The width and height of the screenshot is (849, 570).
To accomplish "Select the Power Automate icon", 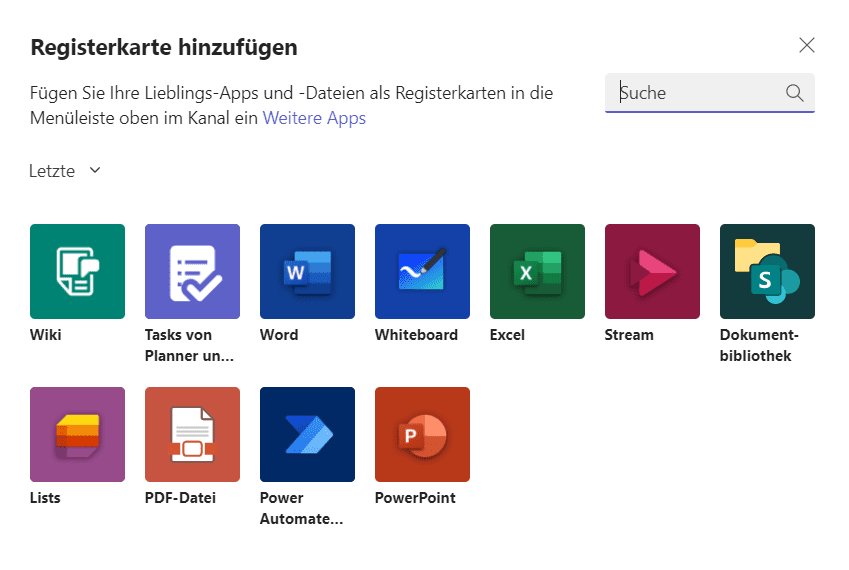I will tap(307, 434).
